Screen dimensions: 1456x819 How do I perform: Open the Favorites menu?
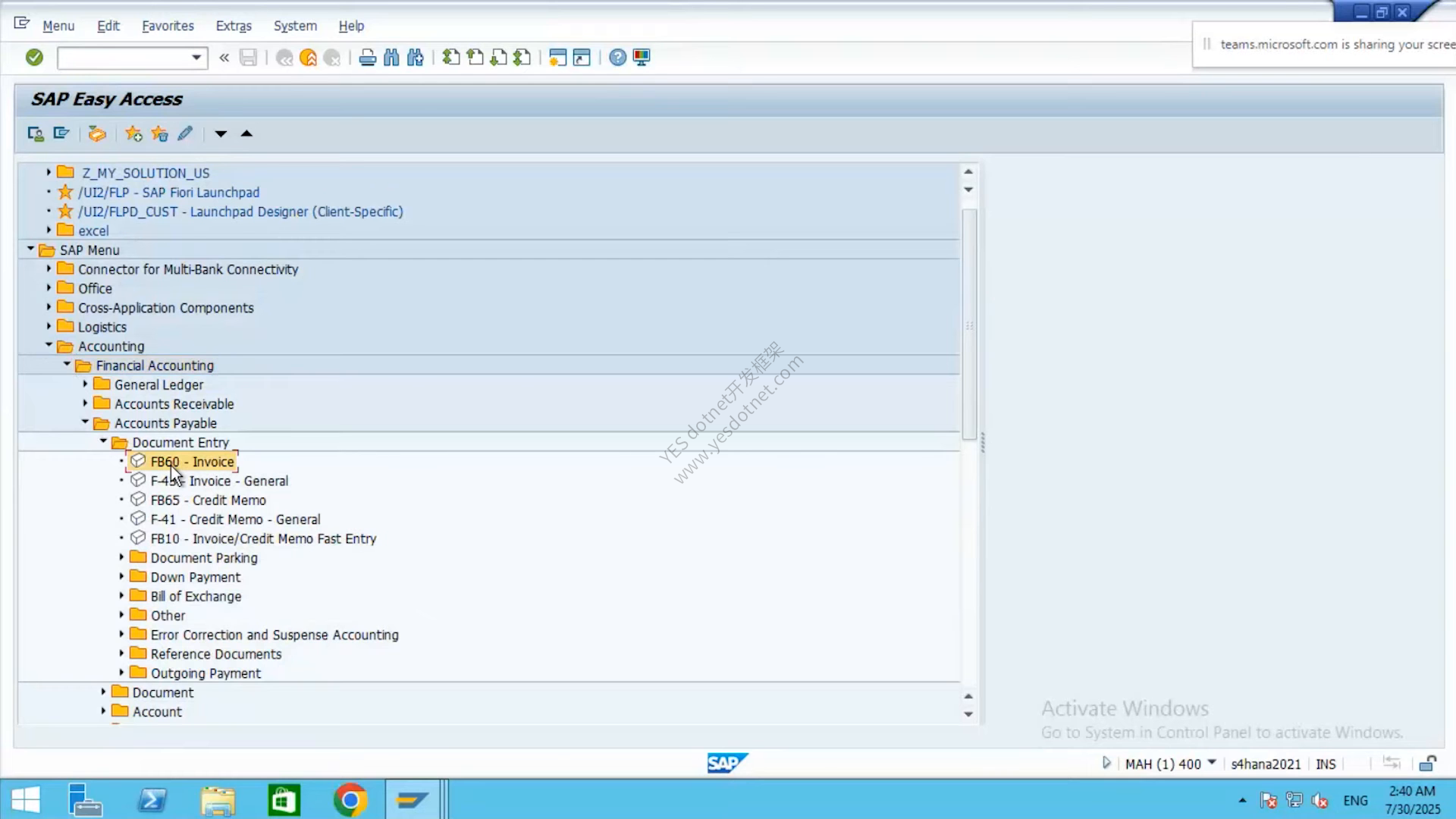point(168,26)
